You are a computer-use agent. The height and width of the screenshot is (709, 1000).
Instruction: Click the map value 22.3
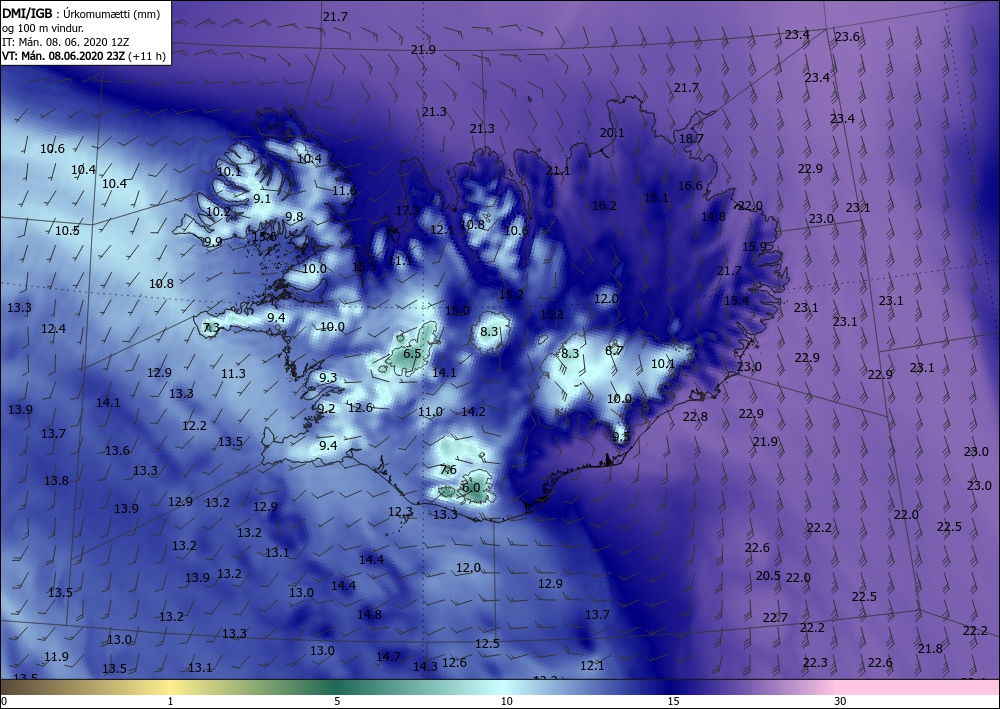[x=815, y=662]
